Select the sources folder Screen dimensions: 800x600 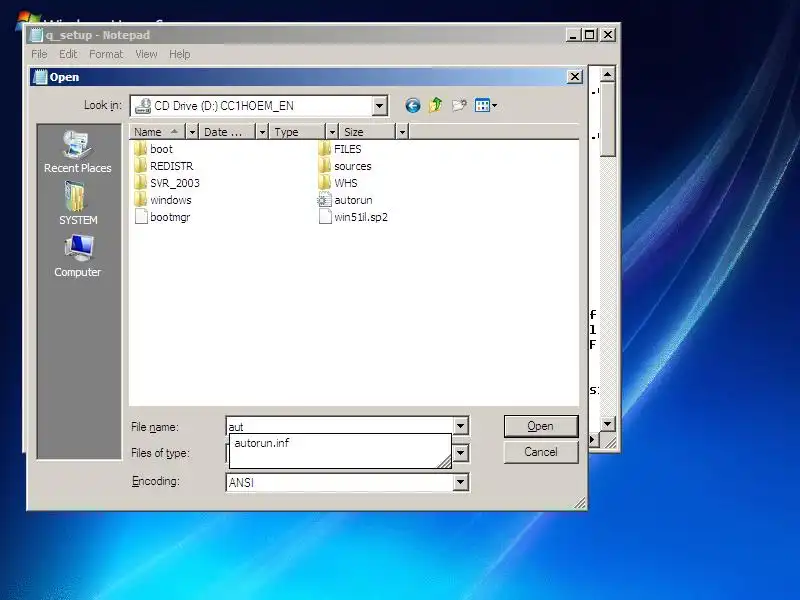click(x=345, y=166)
